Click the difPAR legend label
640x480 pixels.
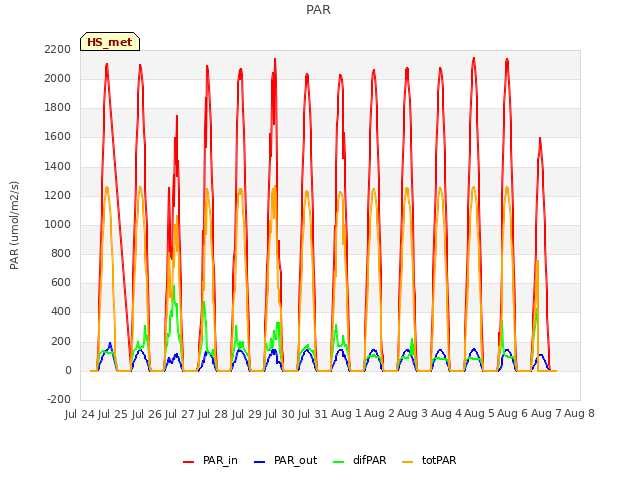tap(369, 460)
